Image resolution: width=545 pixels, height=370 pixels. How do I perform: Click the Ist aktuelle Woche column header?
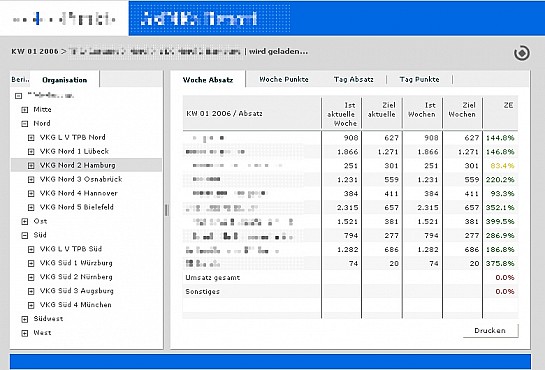tap(342, 114)
